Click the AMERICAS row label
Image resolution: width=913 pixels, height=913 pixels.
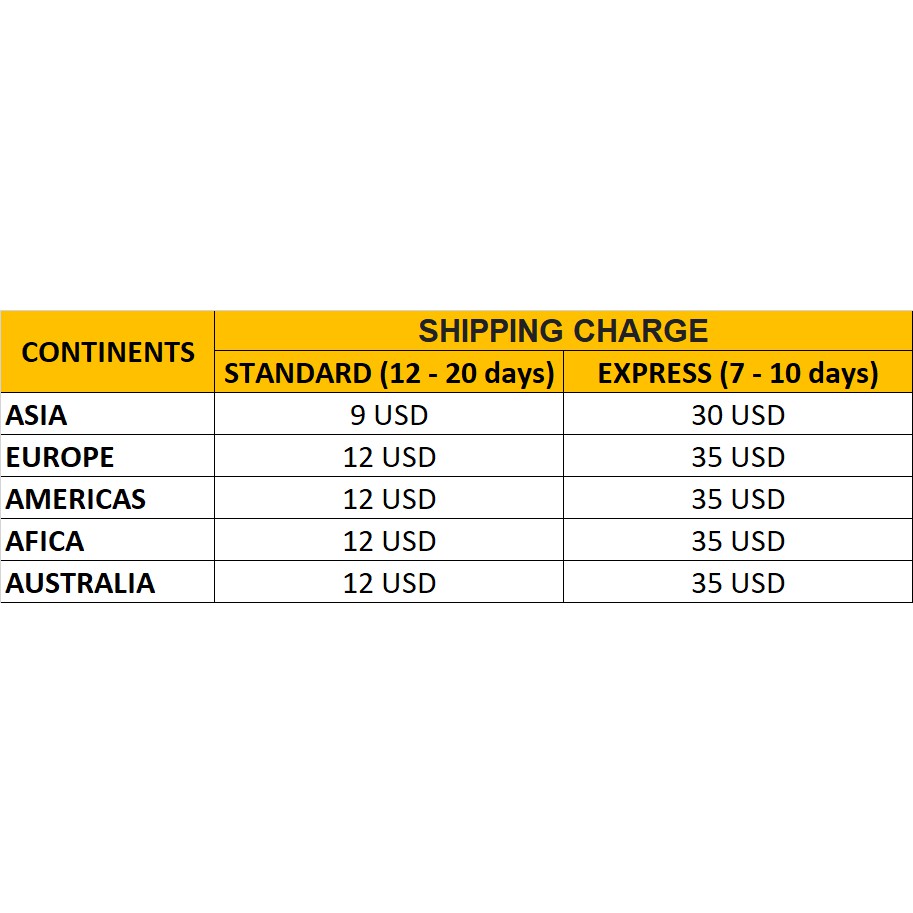pyautogui.click(x=76, y=499)
